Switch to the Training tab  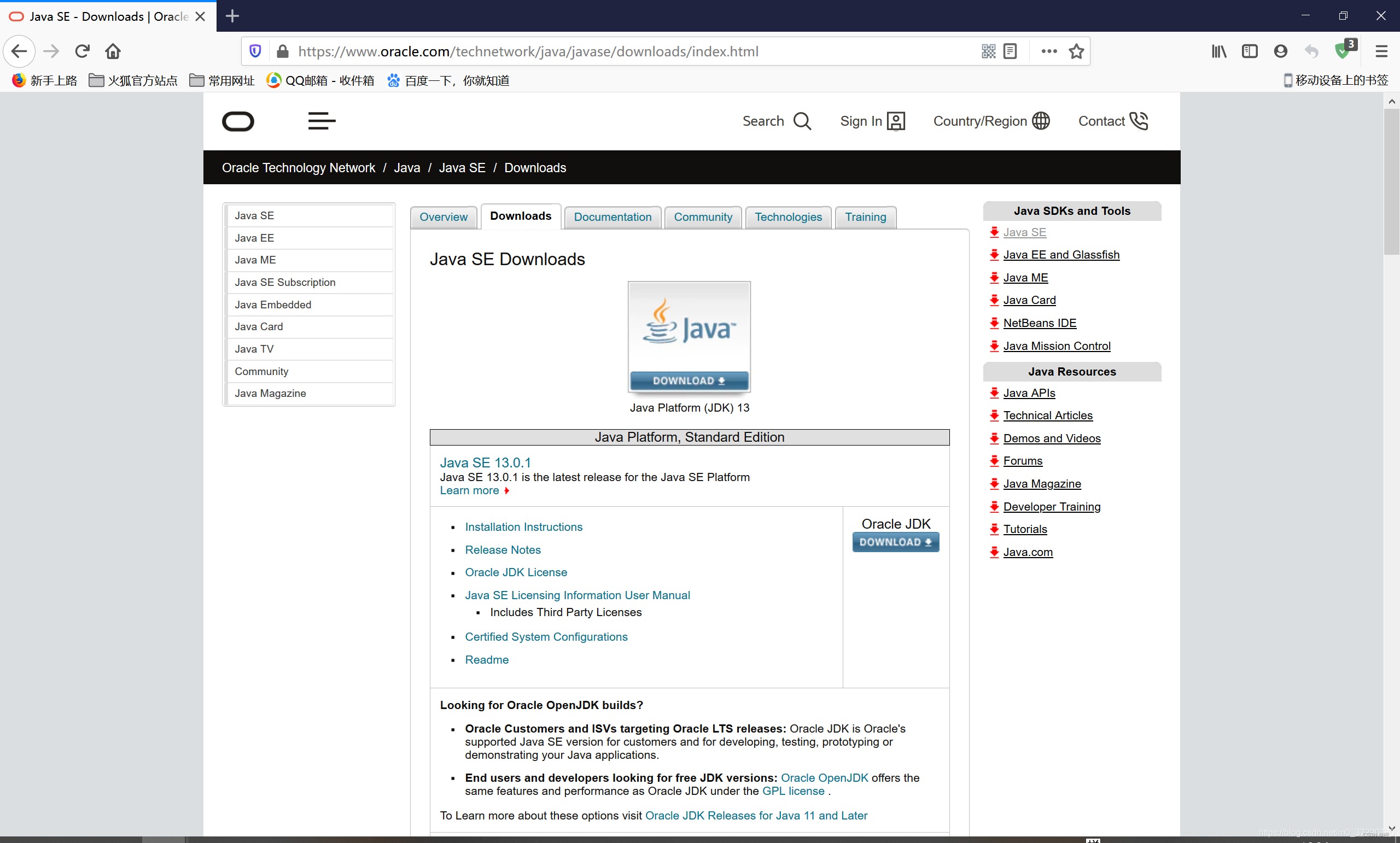click(x=865, y=217)
